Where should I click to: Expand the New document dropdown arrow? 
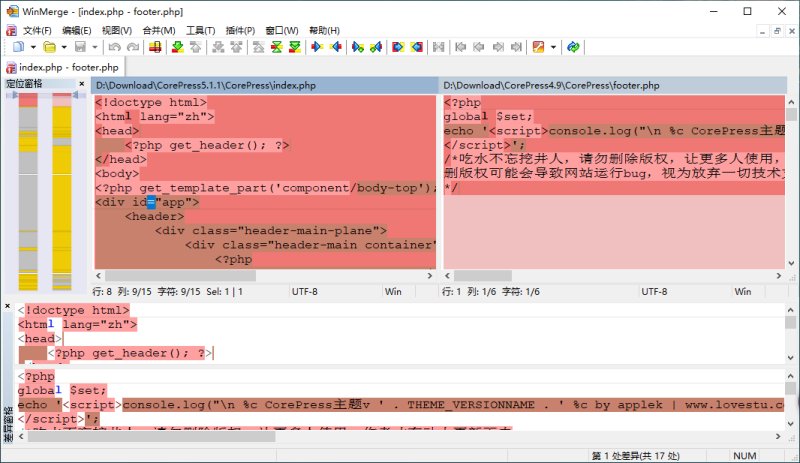tap(33, 47)
